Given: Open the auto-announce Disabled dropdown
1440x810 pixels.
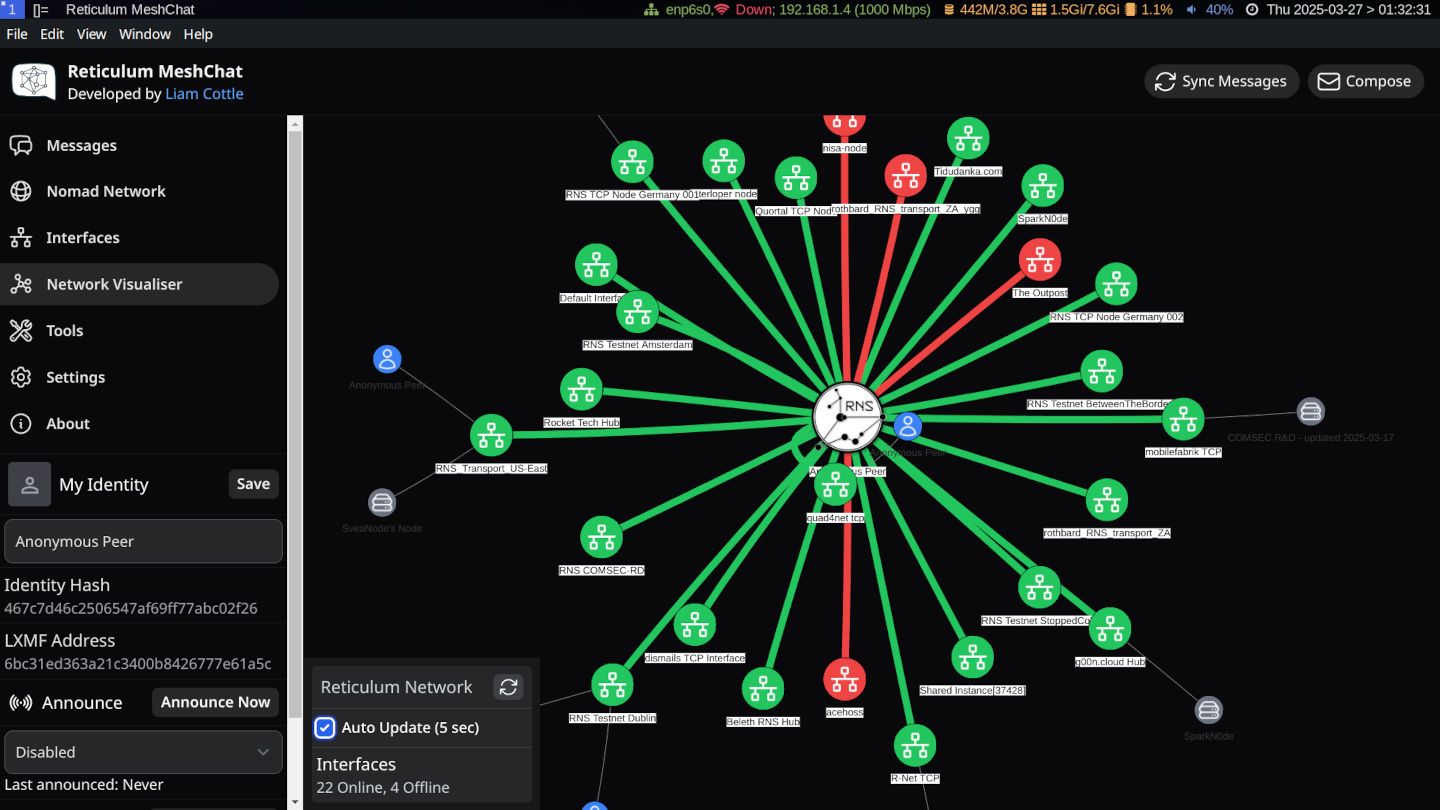Looking at the screenshot, I should click(x=143, y=752).
